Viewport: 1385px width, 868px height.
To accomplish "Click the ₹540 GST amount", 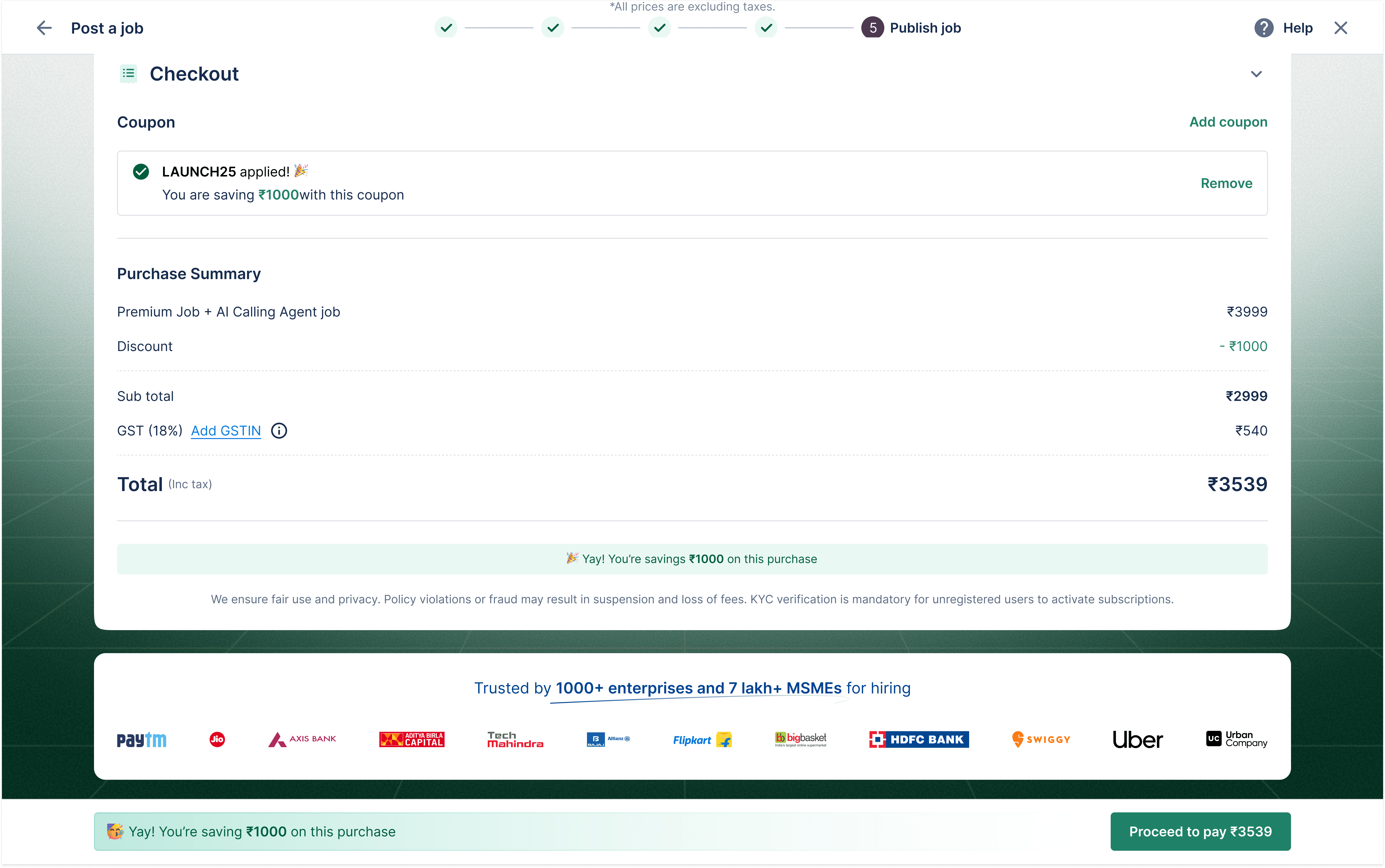I will tap(1251, 431).
